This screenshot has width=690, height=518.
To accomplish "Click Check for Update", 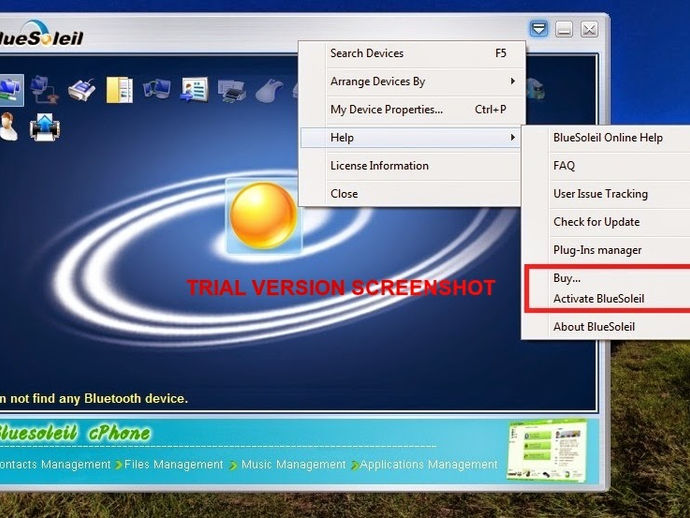I will pos(608,222).
